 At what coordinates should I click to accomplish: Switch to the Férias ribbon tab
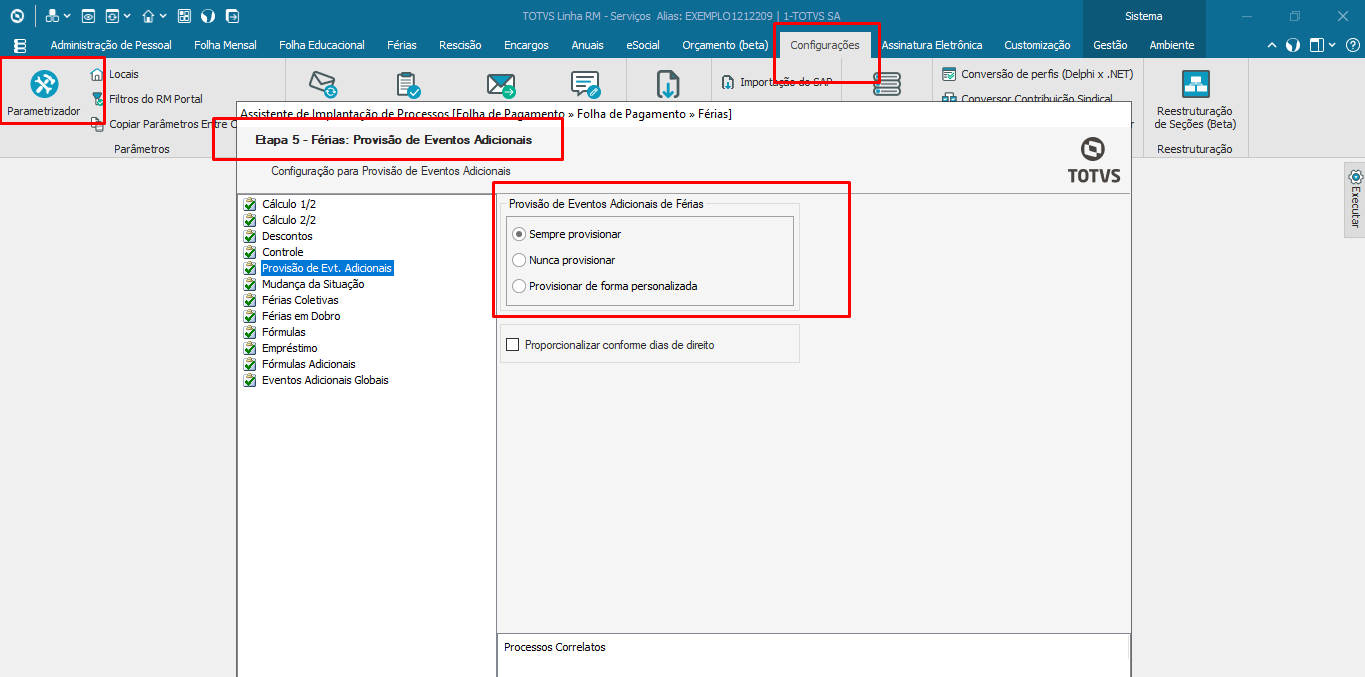point(402,45)
